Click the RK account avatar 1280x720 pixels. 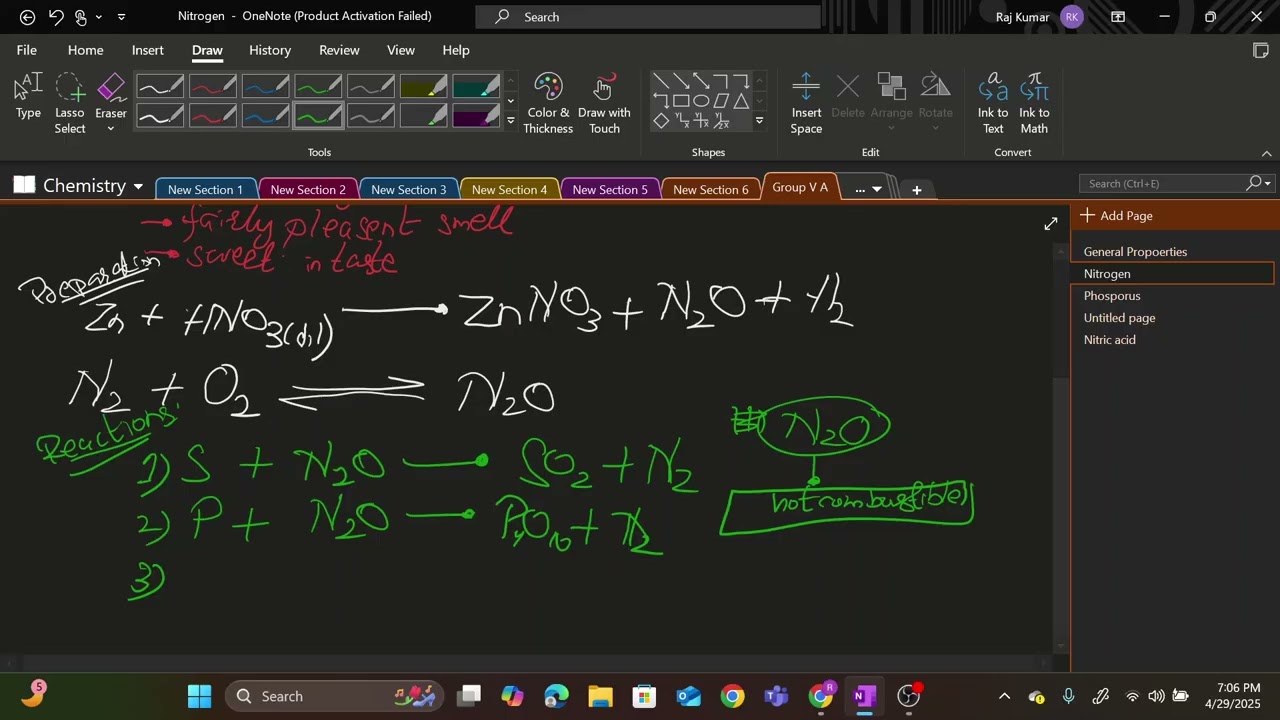coord(1072,17)
